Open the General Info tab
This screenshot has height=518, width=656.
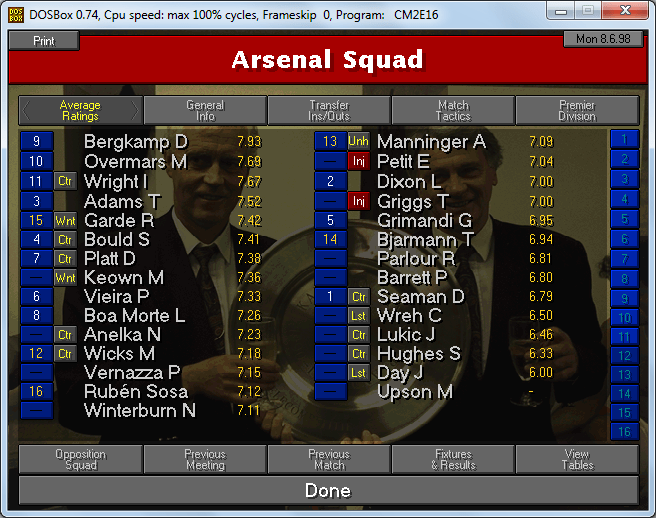205,110
